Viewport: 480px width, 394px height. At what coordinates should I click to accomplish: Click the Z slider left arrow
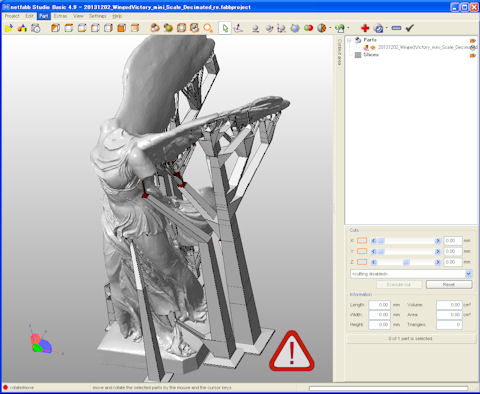374,262
